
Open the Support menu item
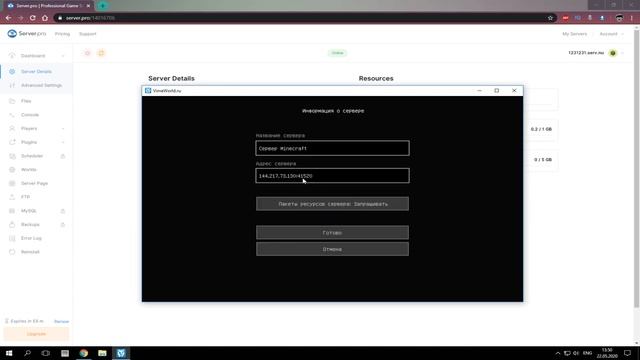pos(88,34)
